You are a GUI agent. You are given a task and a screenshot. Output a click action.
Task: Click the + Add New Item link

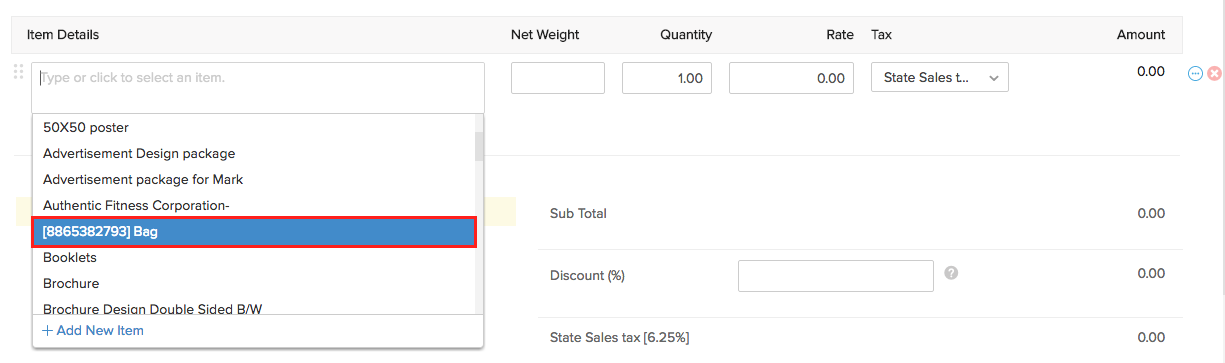93,331
